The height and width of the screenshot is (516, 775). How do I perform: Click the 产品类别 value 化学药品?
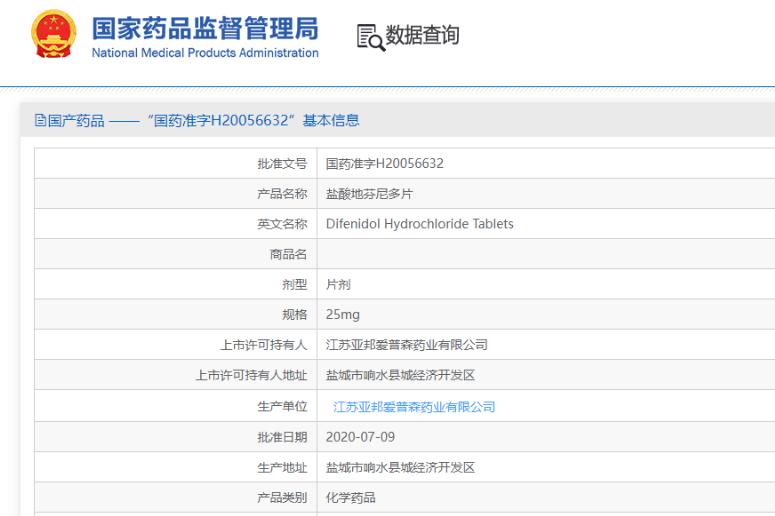[351, 498]
